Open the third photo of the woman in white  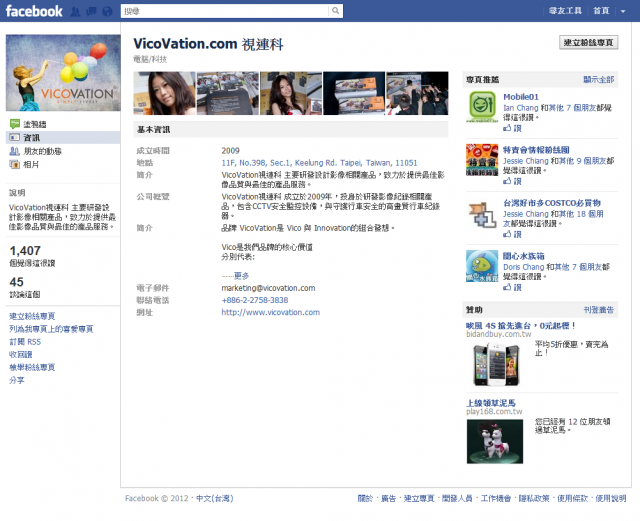(x=291, y=93)
